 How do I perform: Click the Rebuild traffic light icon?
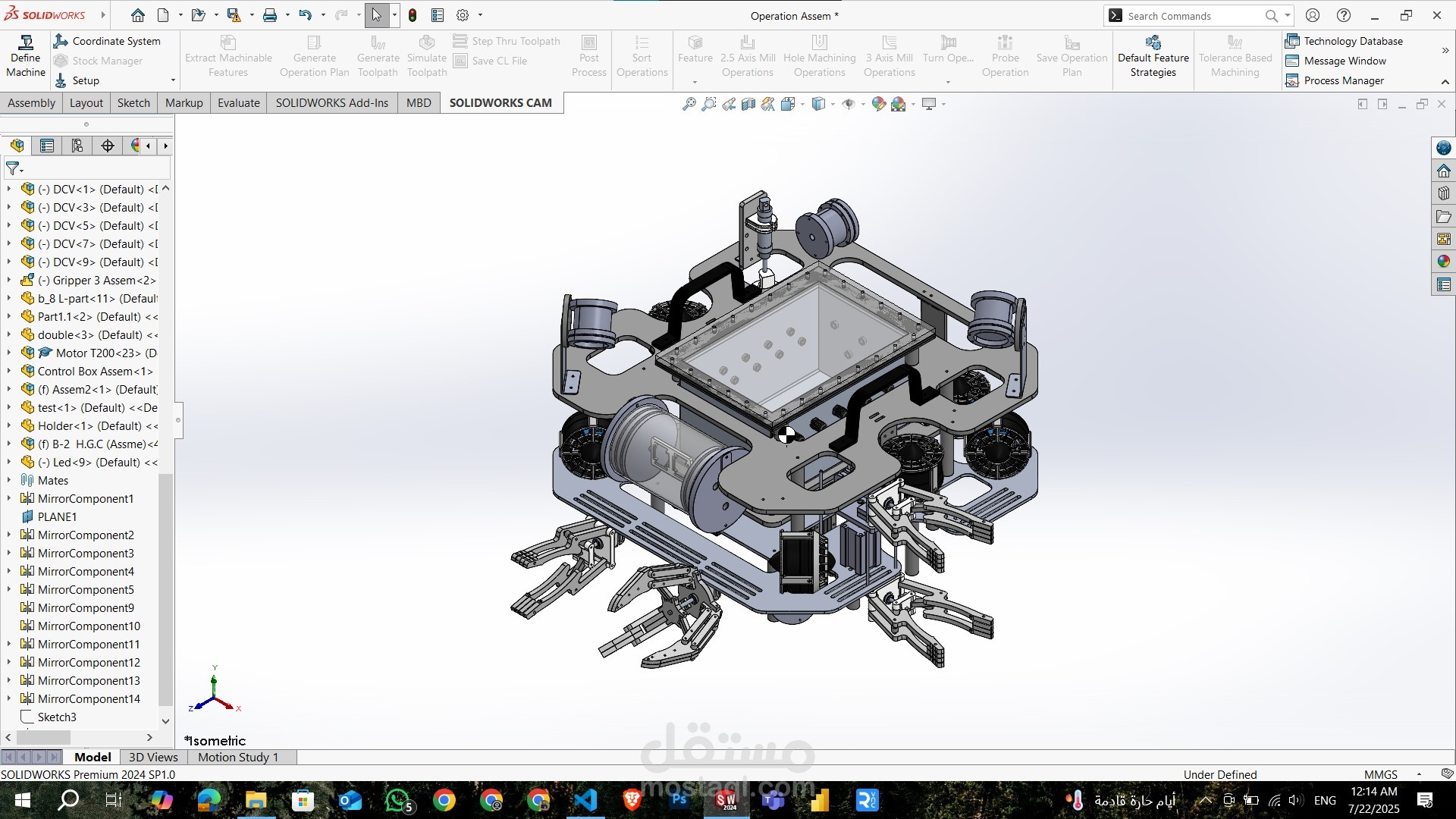[413, 15]
